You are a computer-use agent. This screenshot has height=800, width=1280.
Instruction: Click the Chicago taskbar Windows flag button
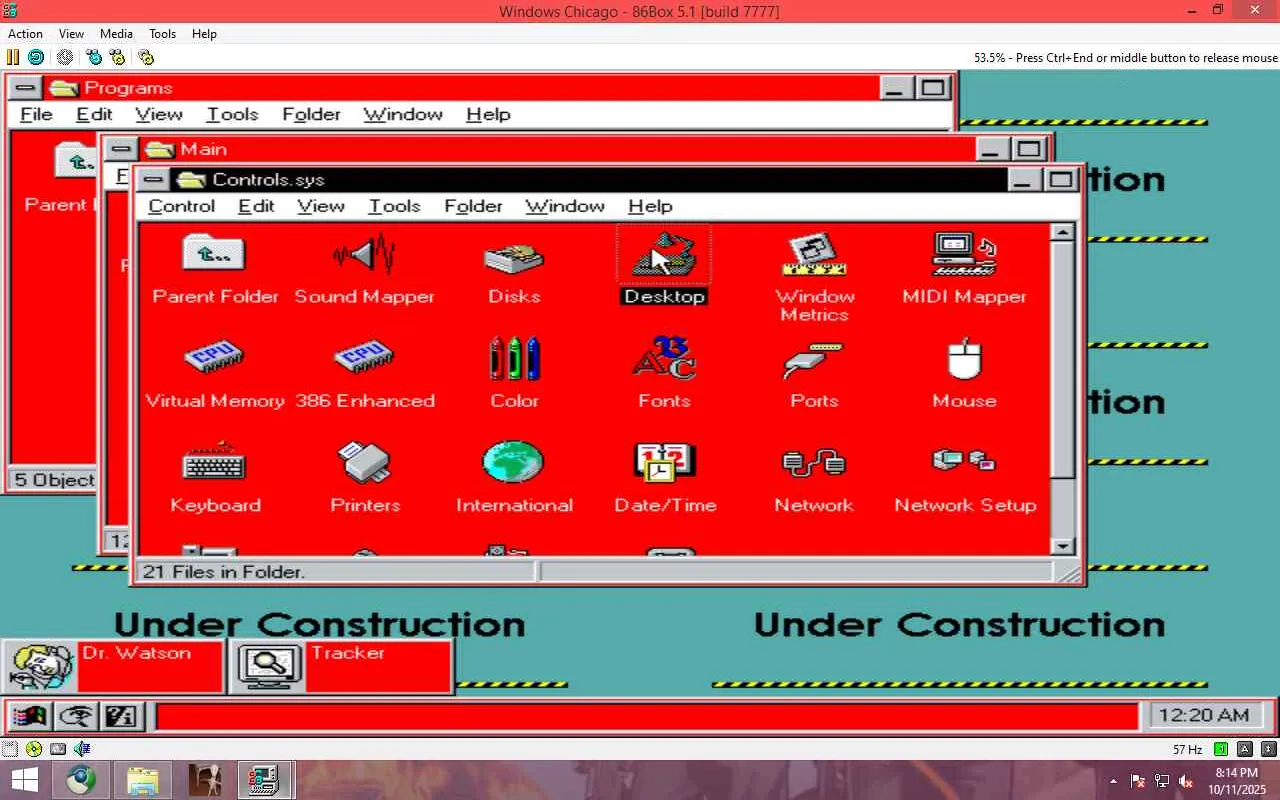(x=30, y=716)
